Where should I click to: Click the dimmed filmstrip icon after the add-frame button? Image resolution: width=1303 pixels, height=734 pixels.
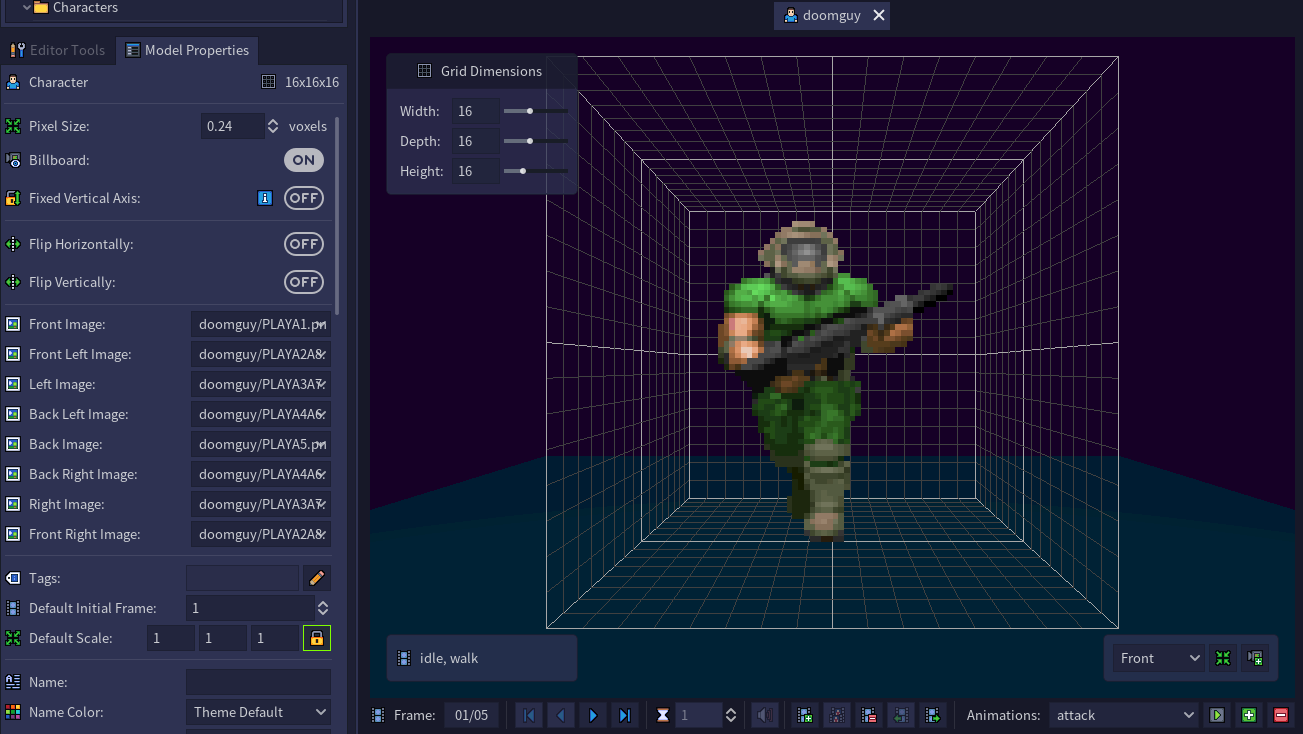point(837,715)
